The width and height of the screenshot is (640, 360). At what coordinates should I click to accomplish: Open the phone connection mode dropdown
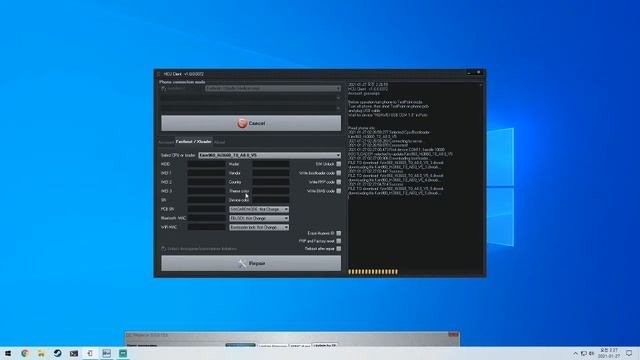273,89
